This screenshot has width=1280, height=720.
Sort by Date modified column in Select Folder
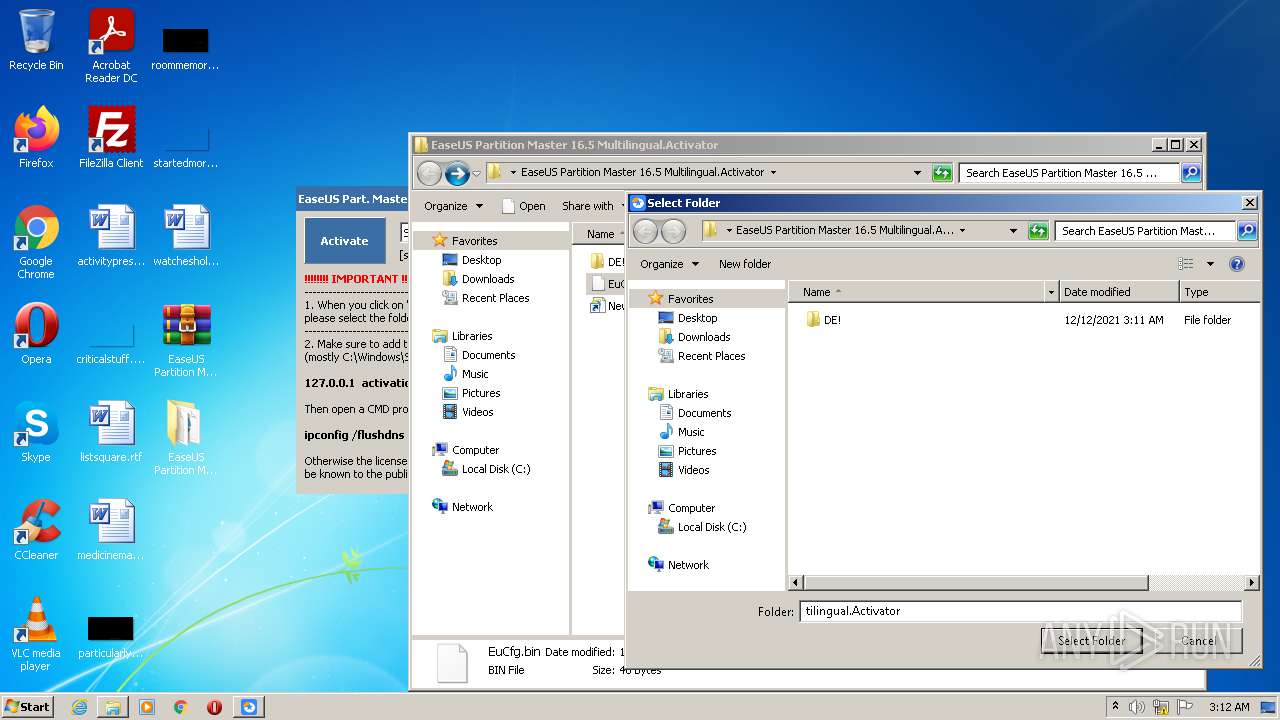pos(1119,292)
